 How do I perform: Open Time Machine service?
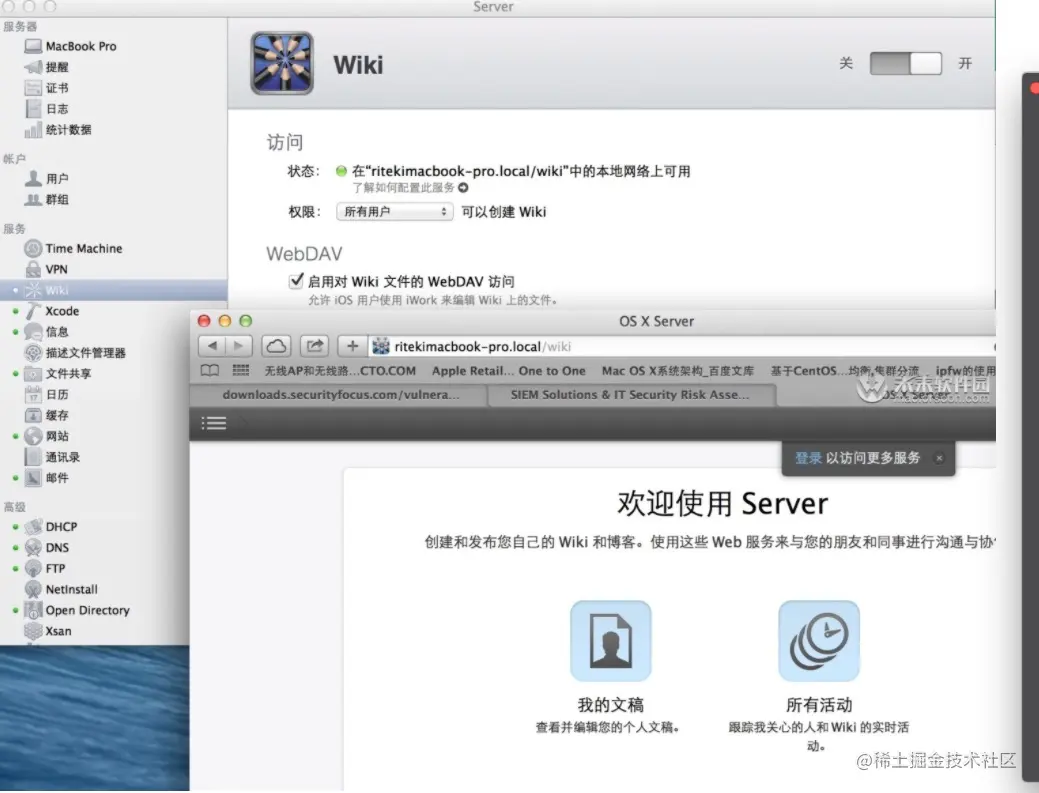[73, 248]
